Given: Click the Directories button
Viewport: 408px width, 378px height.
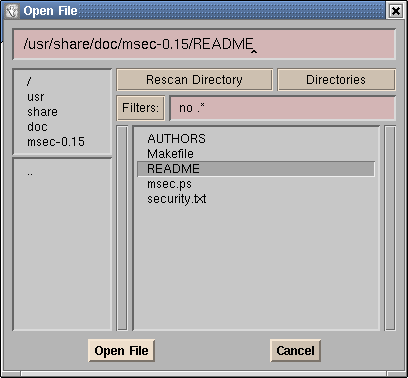Looking at the screenshot, I should [336, 80].
